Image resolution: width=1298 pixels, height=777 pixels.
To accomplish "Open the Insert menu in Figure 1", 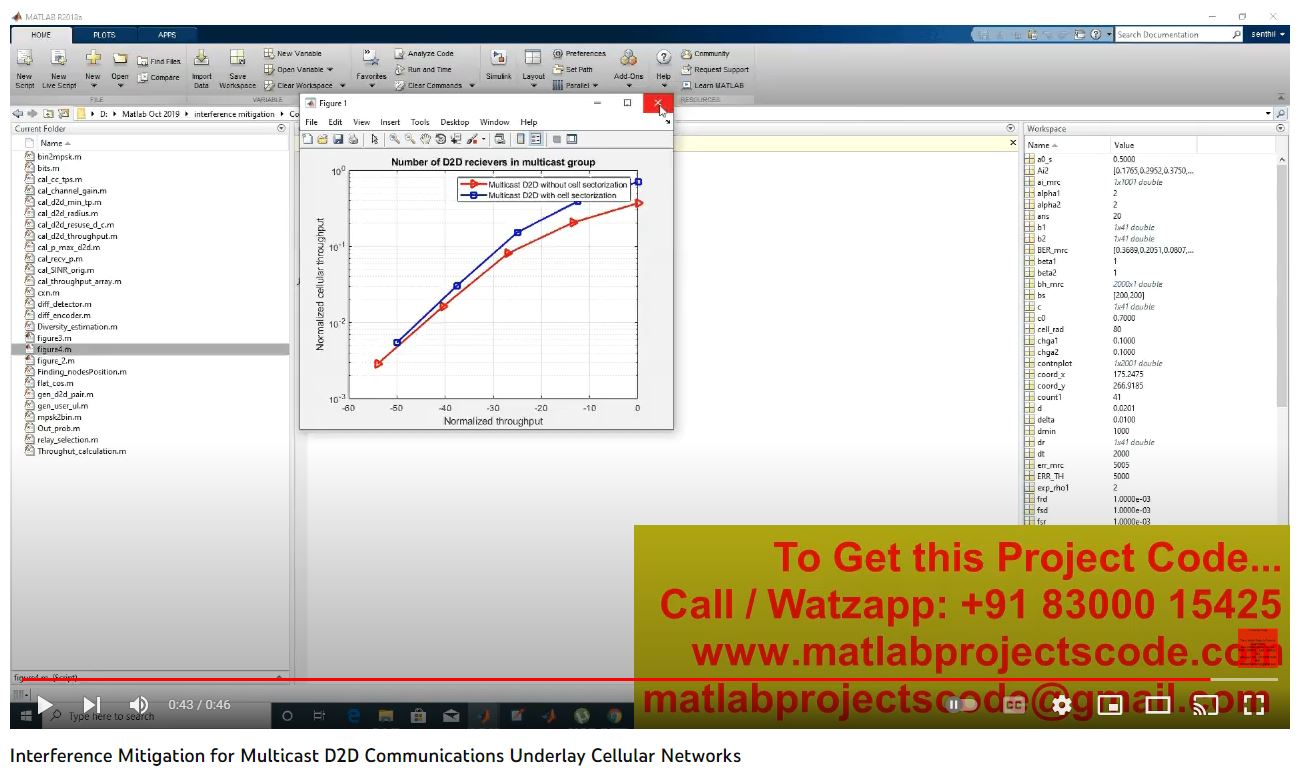I will coord(390,122).
